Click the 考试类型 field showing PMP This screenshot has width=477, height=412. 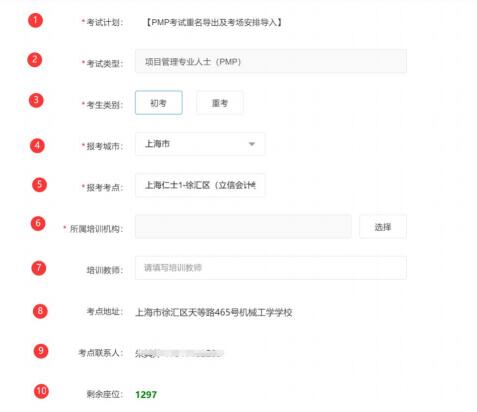[271, 61]
